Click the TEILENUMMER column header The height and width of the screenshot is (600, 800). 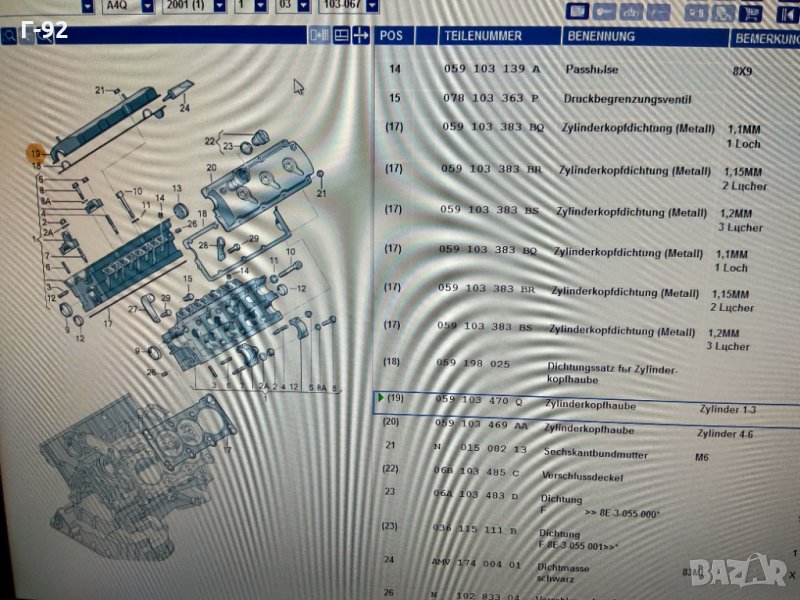click(483, 36)
